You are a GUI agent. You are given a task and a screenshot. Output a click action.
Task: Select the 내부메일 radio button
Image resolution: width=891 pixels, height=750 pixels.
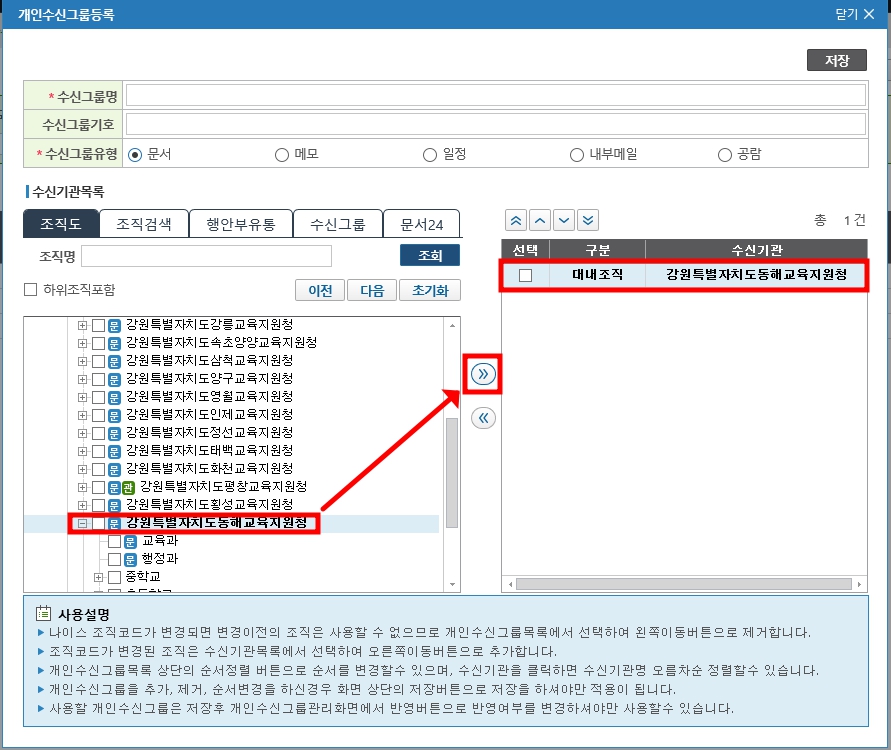[x=577, y=155]
